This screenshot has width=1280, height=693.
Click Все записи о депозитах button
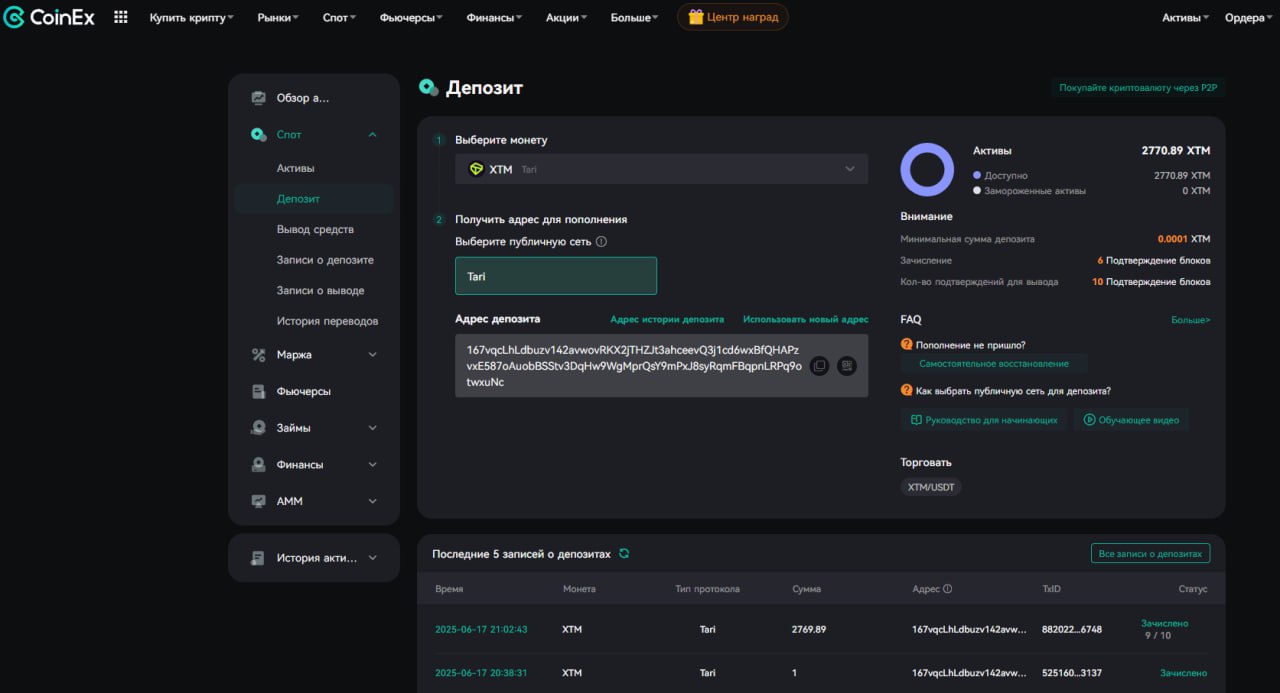pos(1151,553)
